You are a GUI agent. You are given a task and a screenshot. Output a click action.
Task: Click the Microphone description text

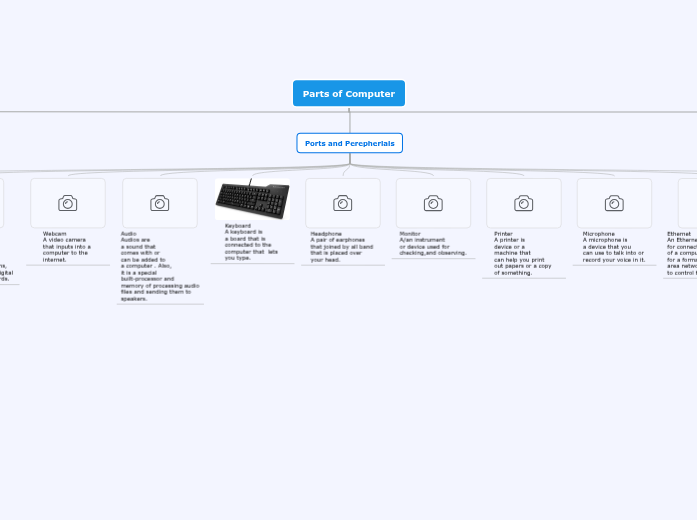[x=613, y=247]
